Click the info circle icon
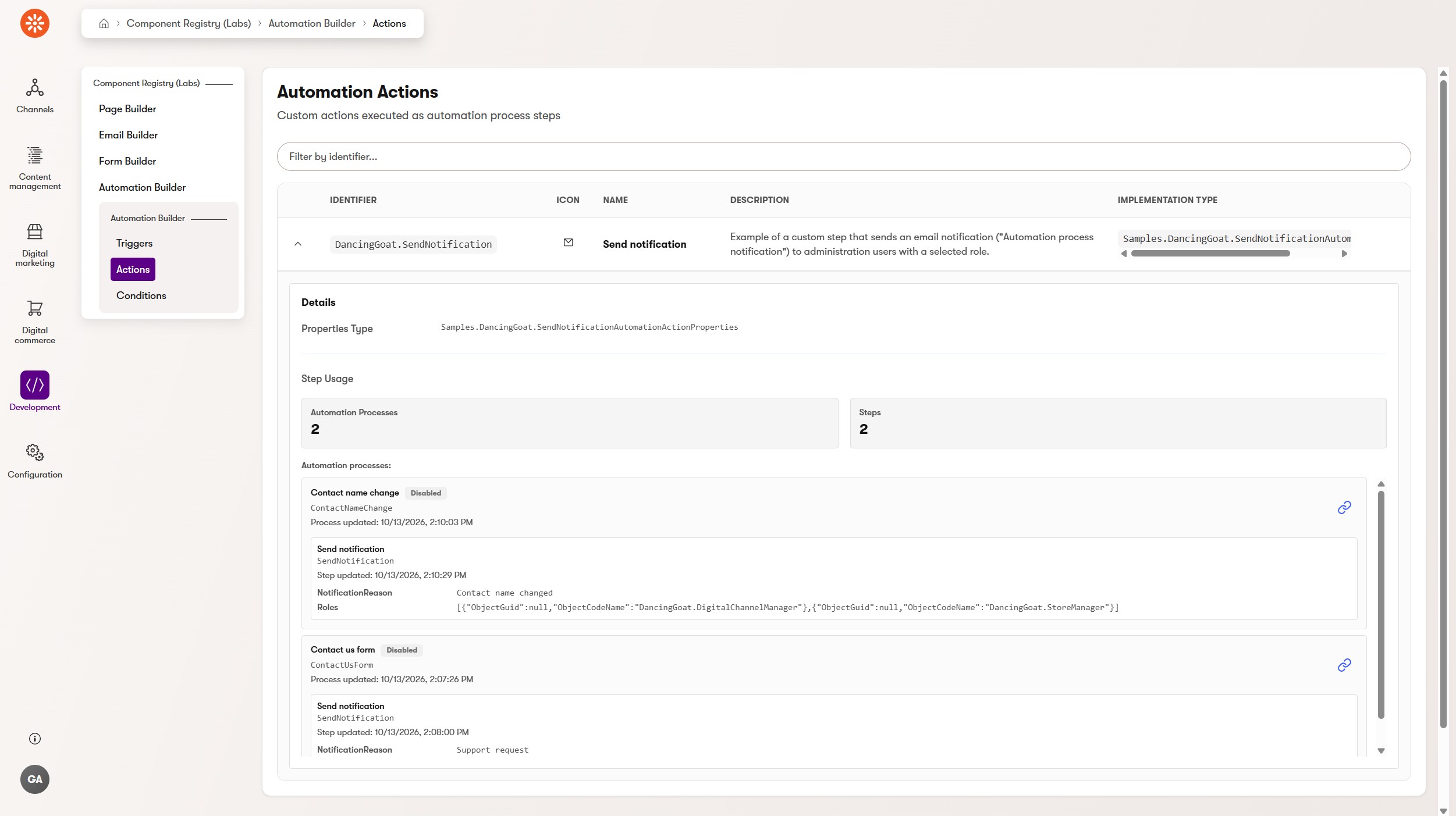The height and width of the screenshot is (816, 1456). [35, 739]
